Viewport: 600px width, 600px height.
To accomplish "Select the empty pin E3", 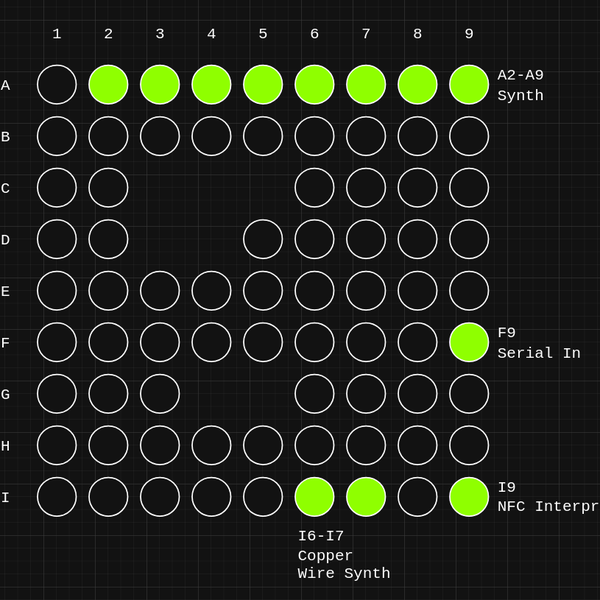I will click(160, 291).
